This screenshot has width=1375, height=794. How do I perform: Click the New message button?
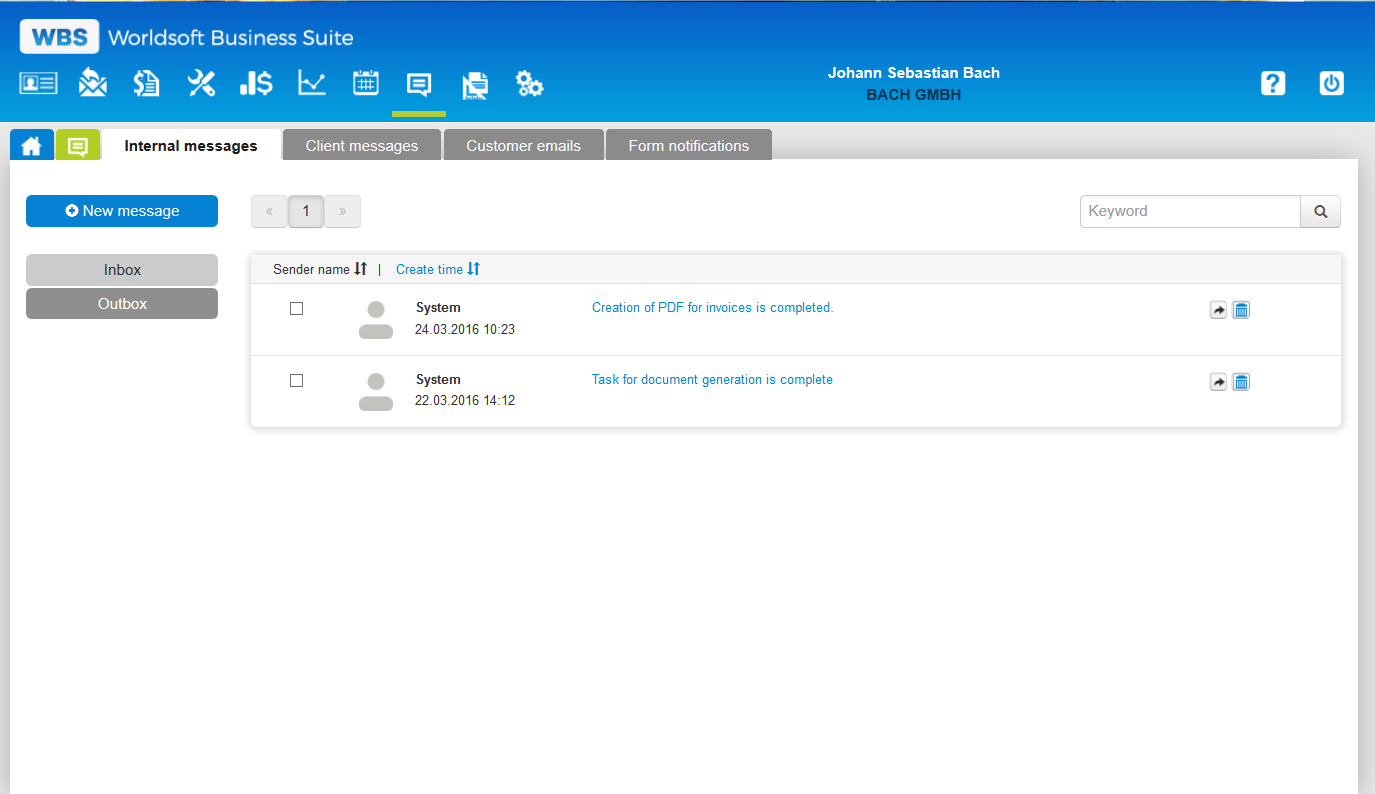click(x=122, y=211)
